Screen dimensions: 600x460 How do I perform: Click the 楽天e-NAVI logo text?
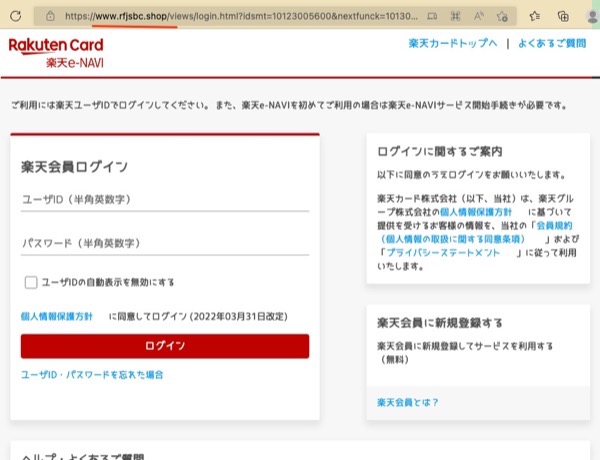(75, 63)
